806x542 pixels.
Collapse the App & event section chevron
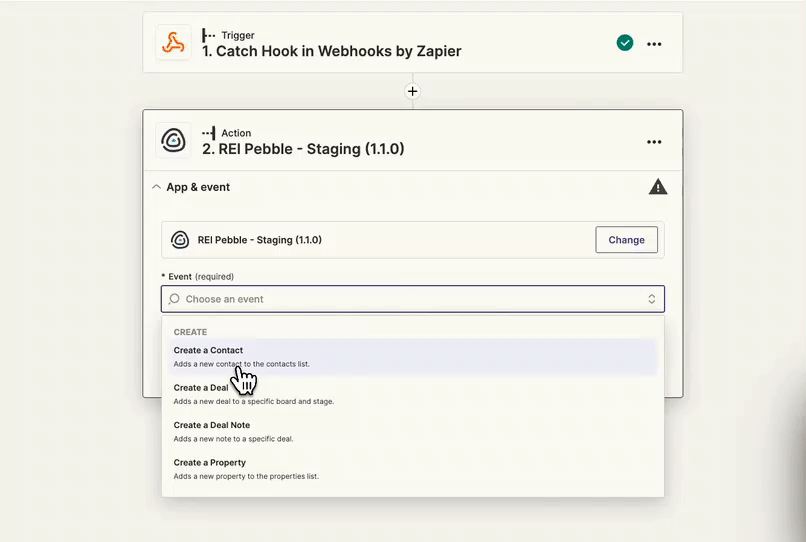coord(156,187)
